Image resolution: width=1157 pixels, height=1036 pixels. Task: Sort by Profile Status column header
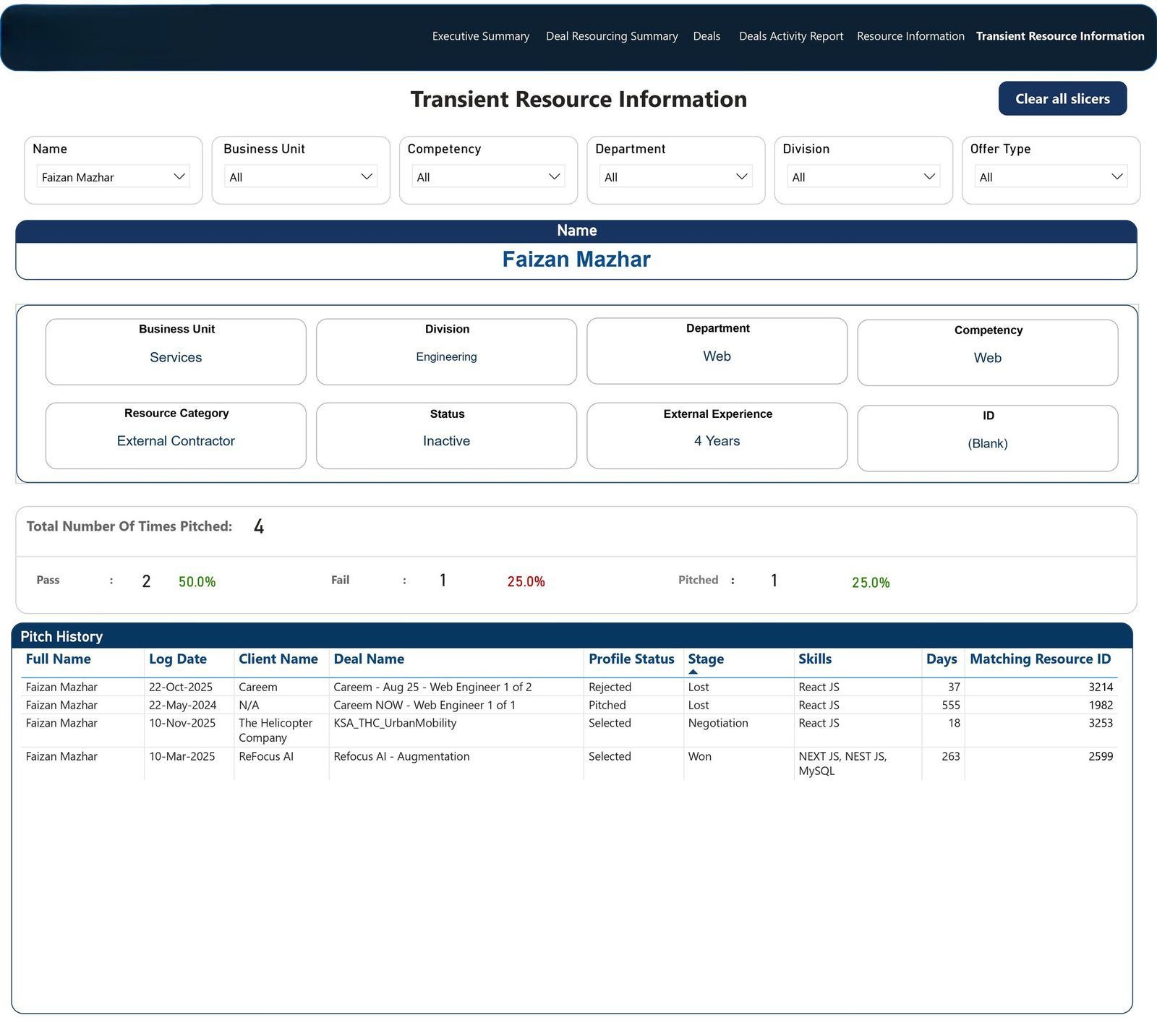coord(631,659)
